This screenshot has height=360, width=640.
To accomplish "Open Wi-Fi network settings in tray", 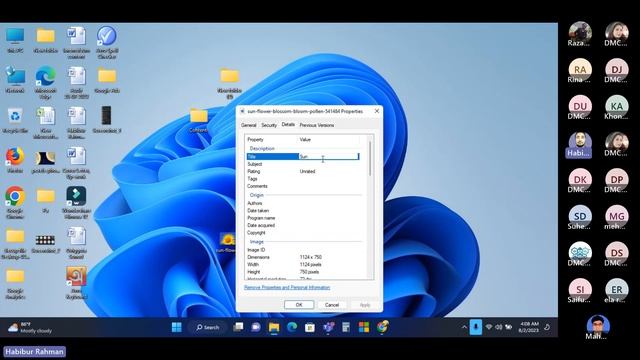I will 489,327.
